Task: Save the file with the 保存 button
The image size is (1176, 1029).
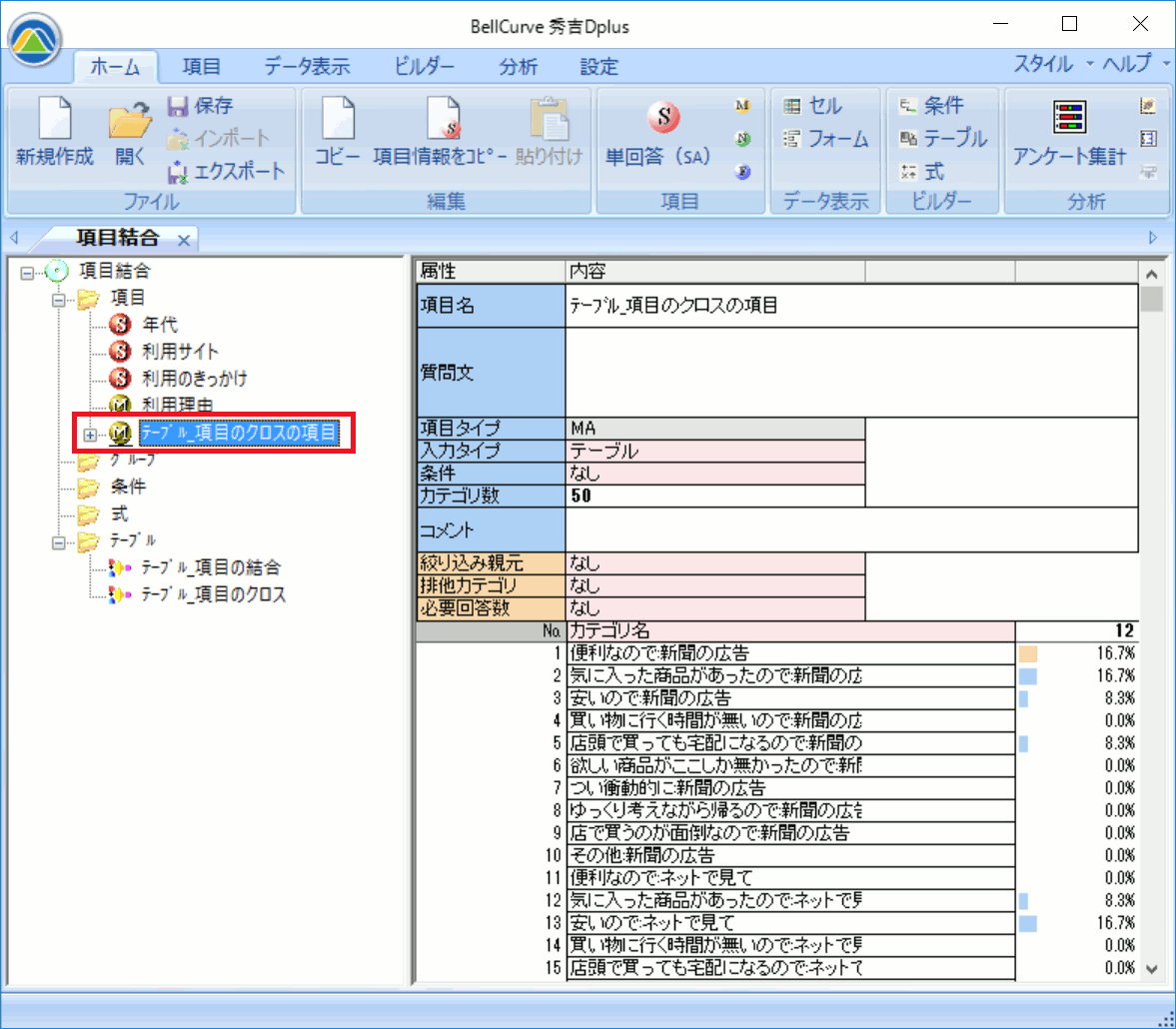Action: point(200,106)
